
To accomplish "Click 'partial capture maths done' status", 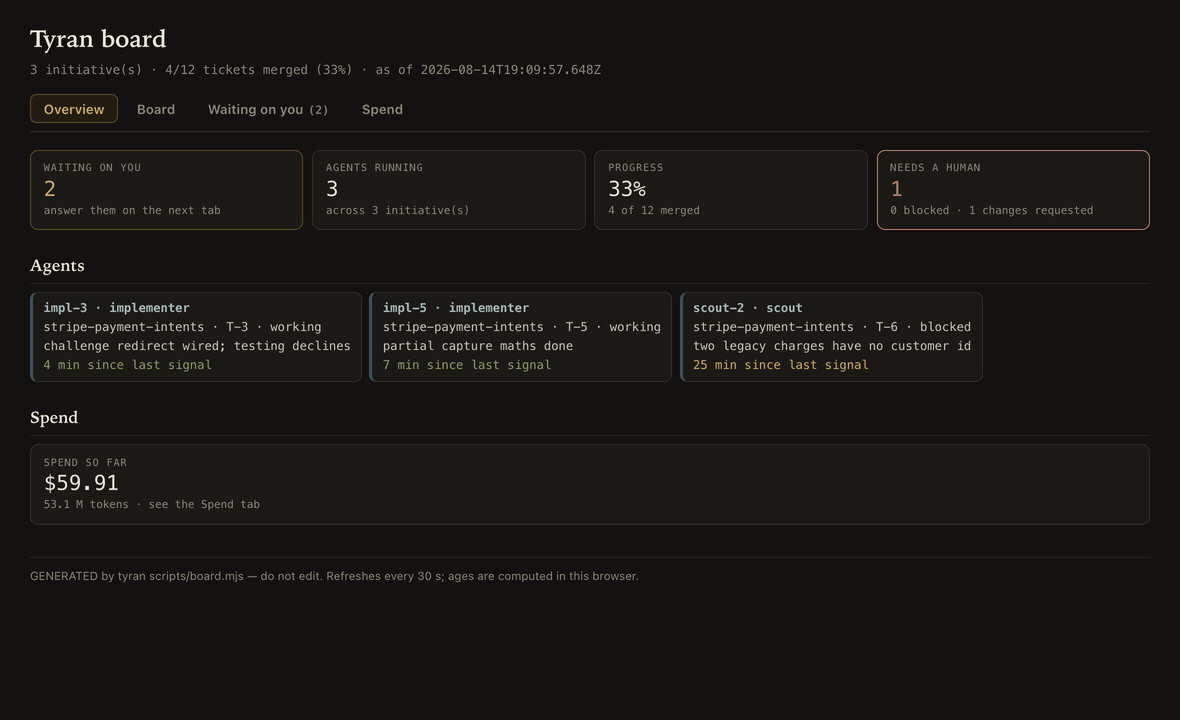I will pyautogui.click(x=478, y=346).
